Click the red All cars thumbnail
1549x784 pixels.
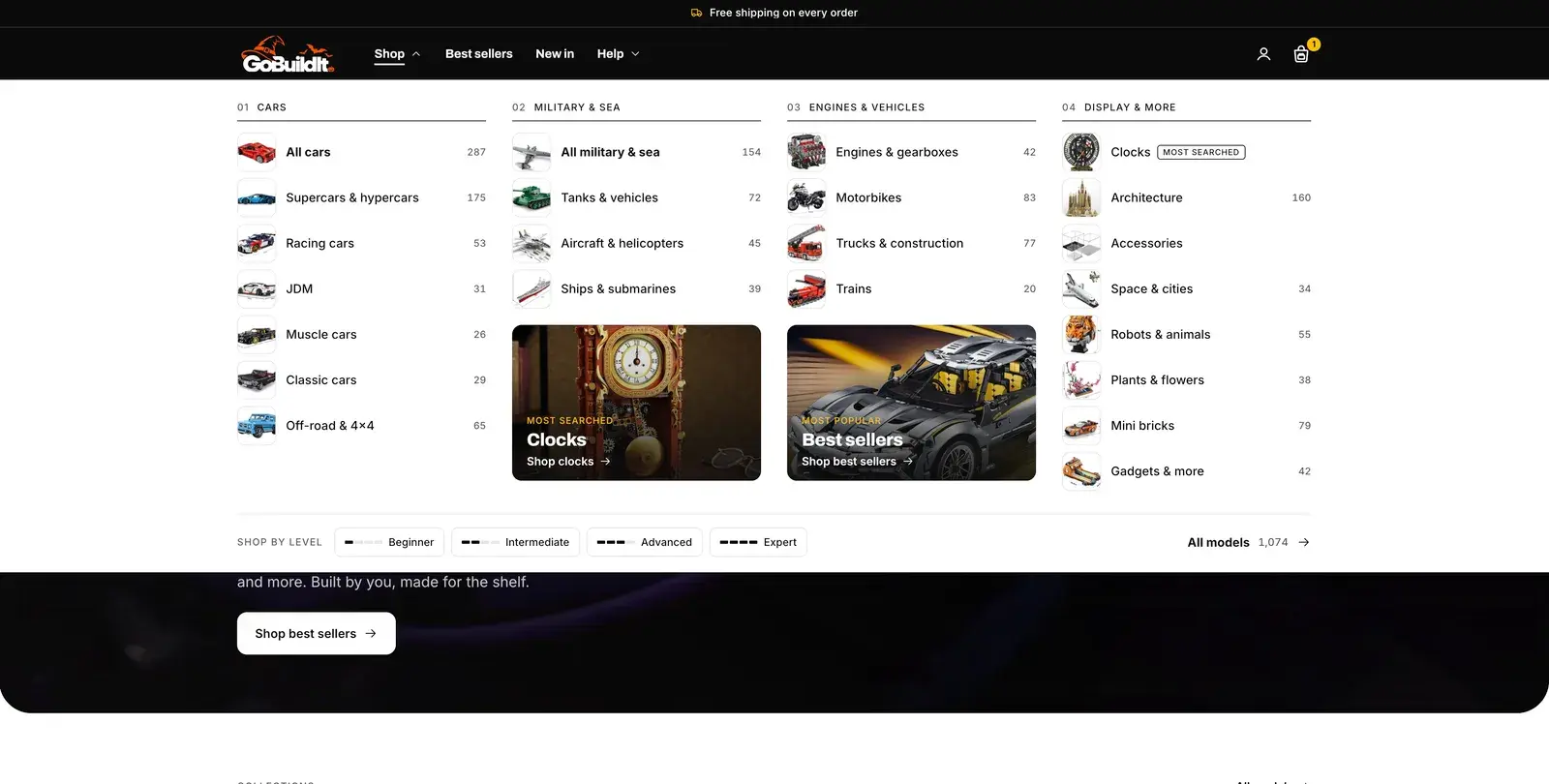tap(257, 152)
